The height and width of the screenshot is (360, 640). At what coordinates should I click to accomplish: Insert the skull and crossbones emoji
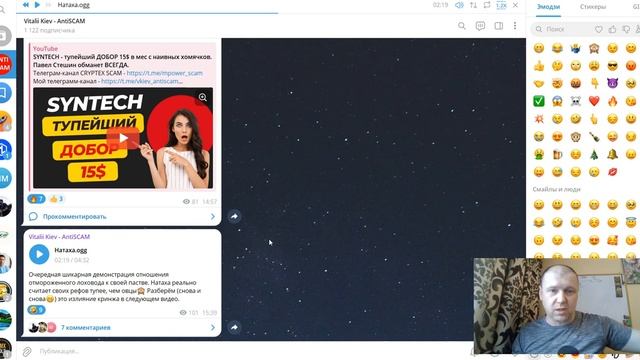click(576, 101)
